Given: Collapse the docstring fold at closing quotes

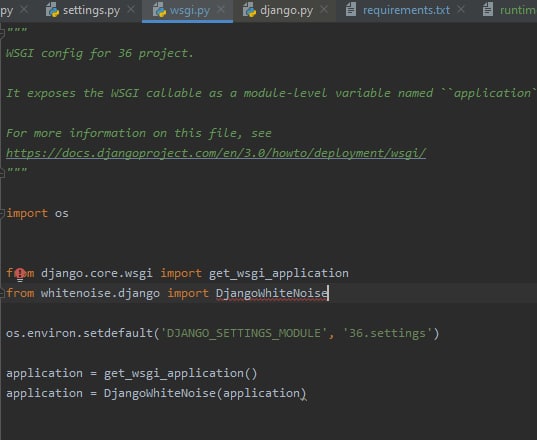Looking at the screenshot, I should pos(2,173).
